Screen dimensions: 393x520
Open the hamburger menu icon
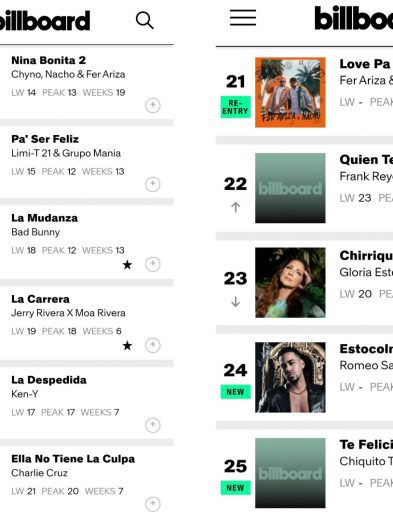pos(243,18)
